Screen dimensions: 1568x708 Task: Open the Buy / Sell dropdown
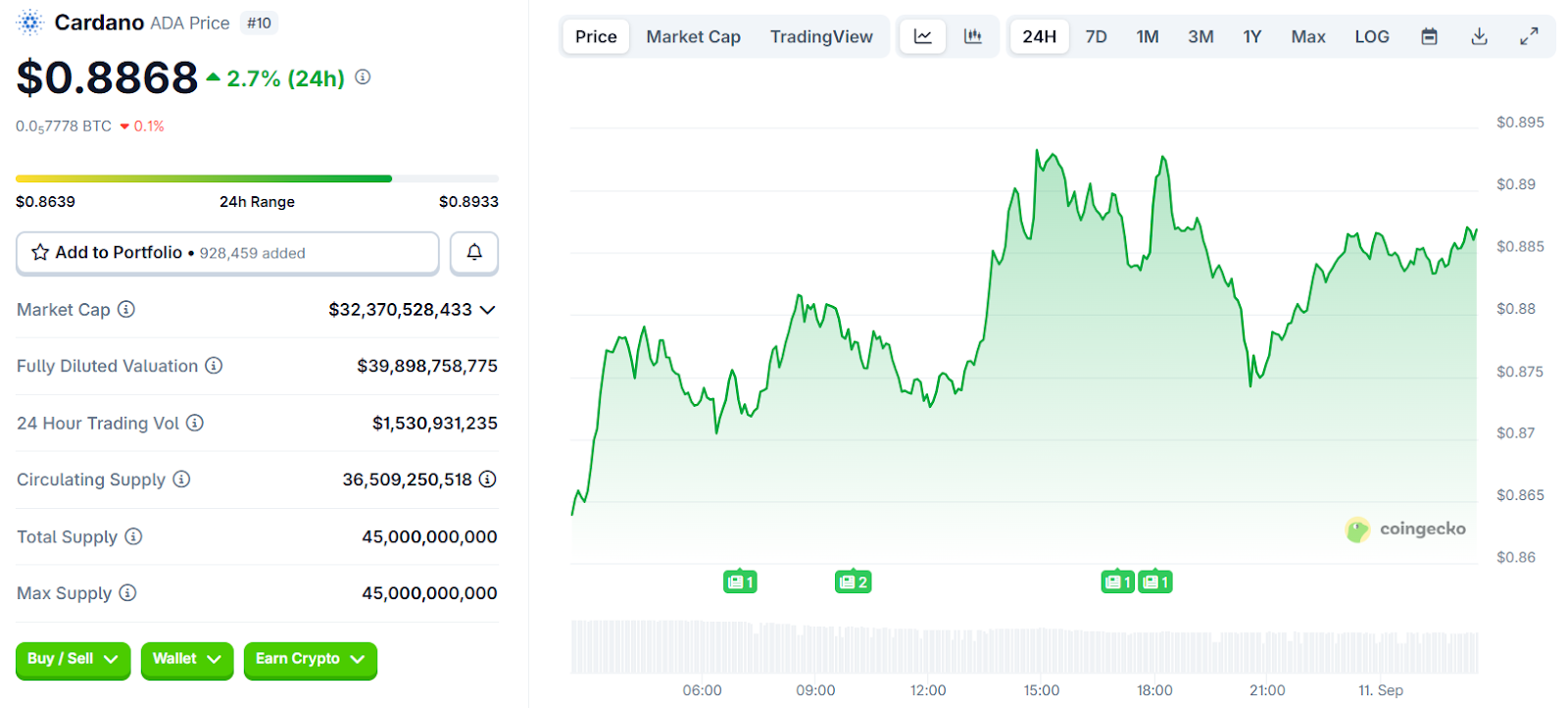point(73,659)
